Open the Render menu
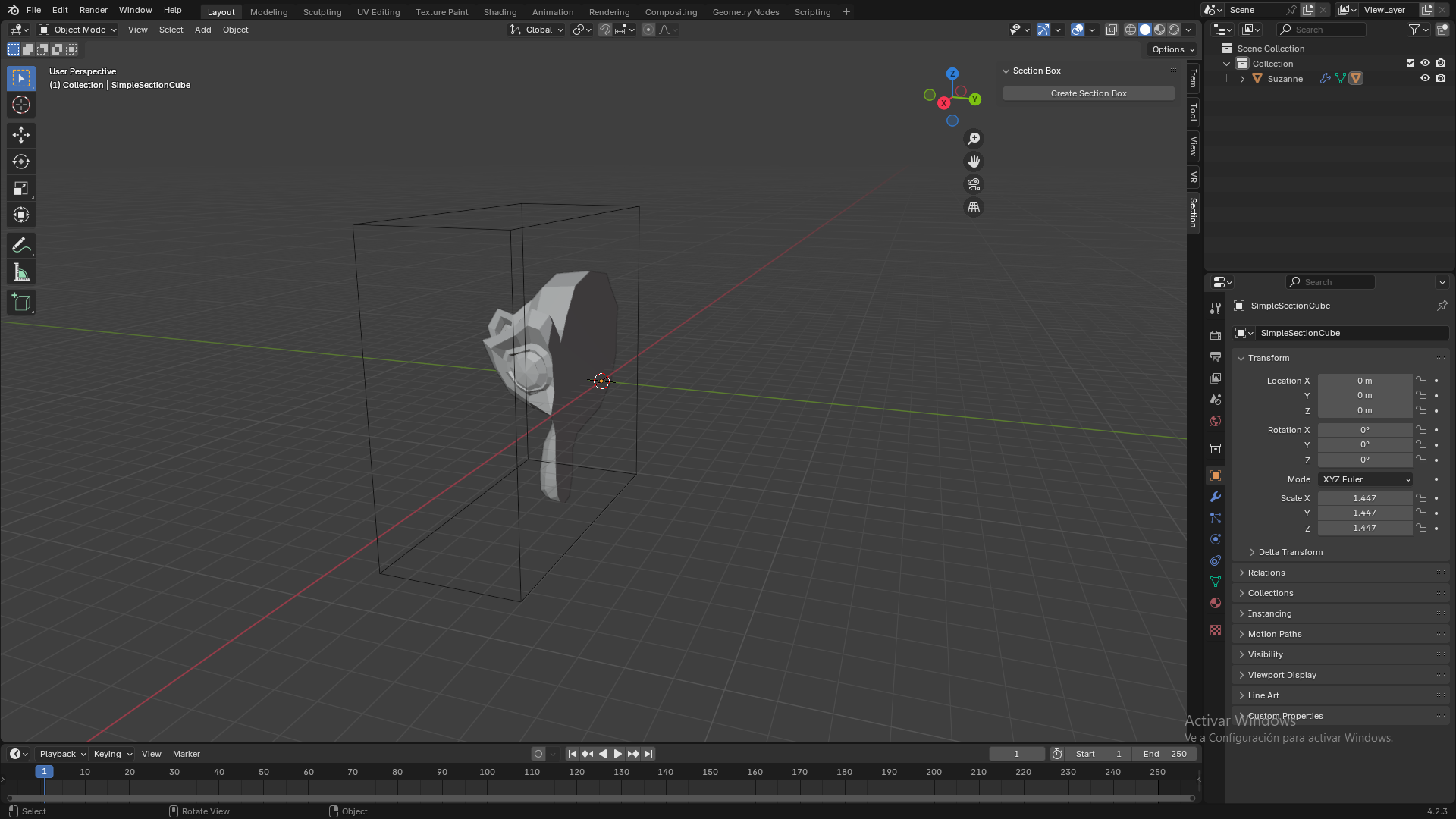Viewport: 1456px width, 819px height. [x=93, y=10]
